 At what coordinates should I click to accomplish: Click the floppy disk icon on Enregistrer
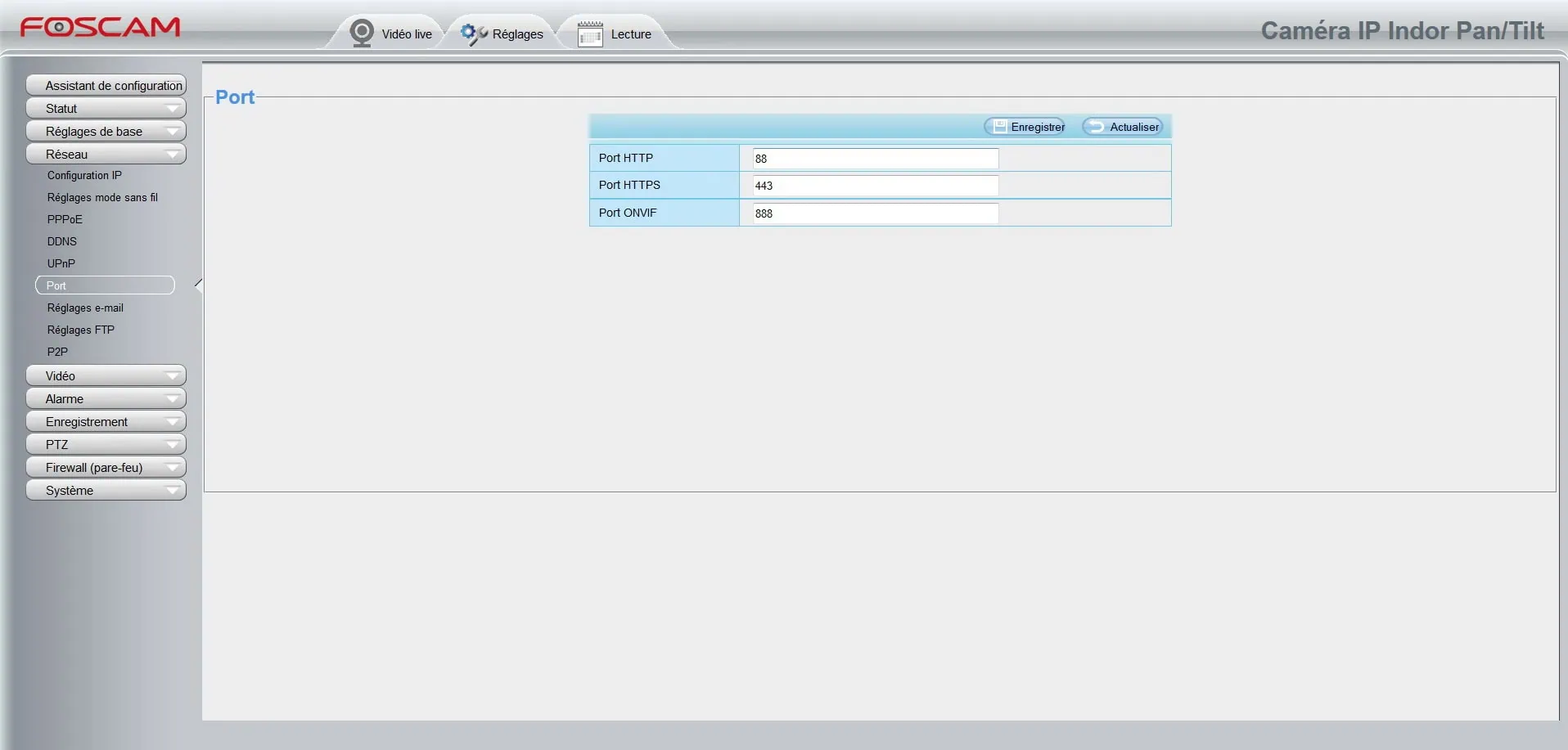pos(999,127)
